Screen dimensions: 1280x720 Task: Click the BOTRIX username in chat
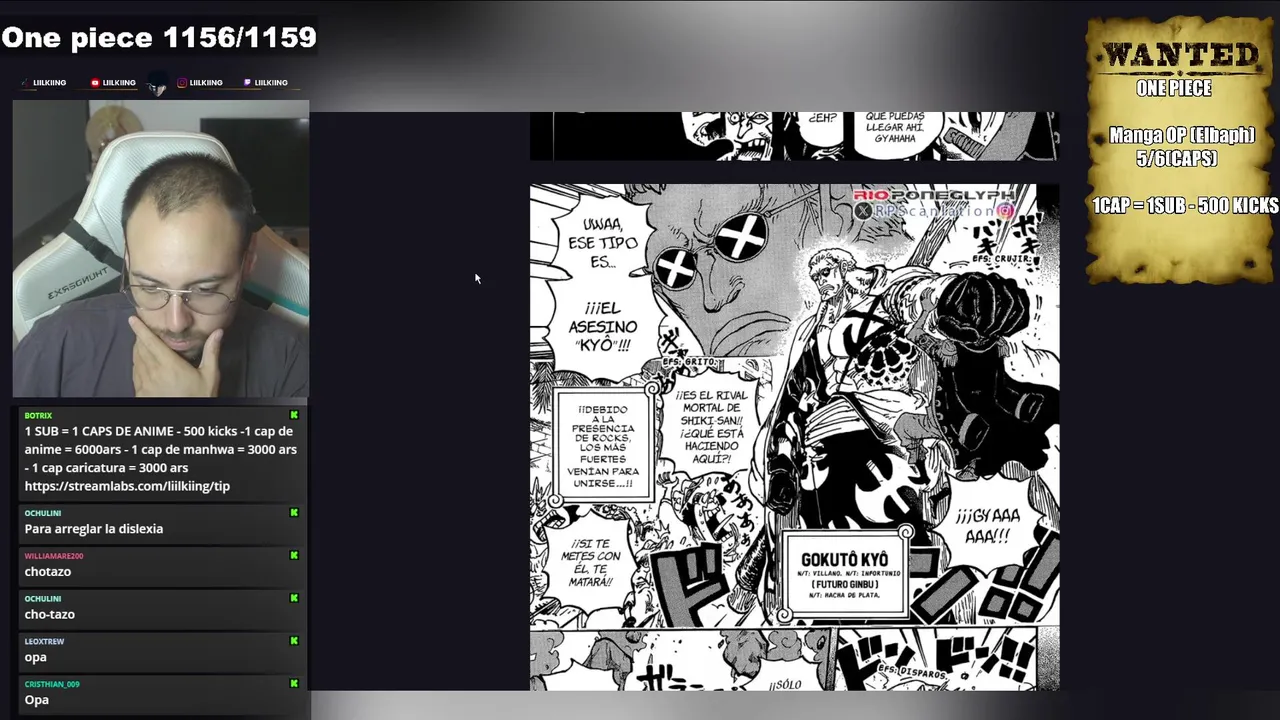tap(38, 415)
